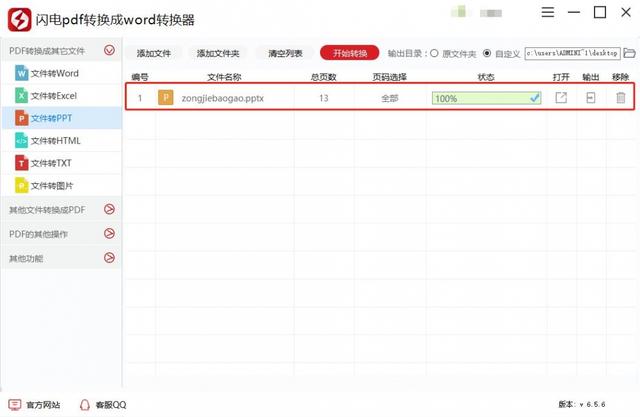This screenshot has height=417, width=640.
Task: Expand the 其他功能 section
Action: pyautogui.click(x=109, y=258)
